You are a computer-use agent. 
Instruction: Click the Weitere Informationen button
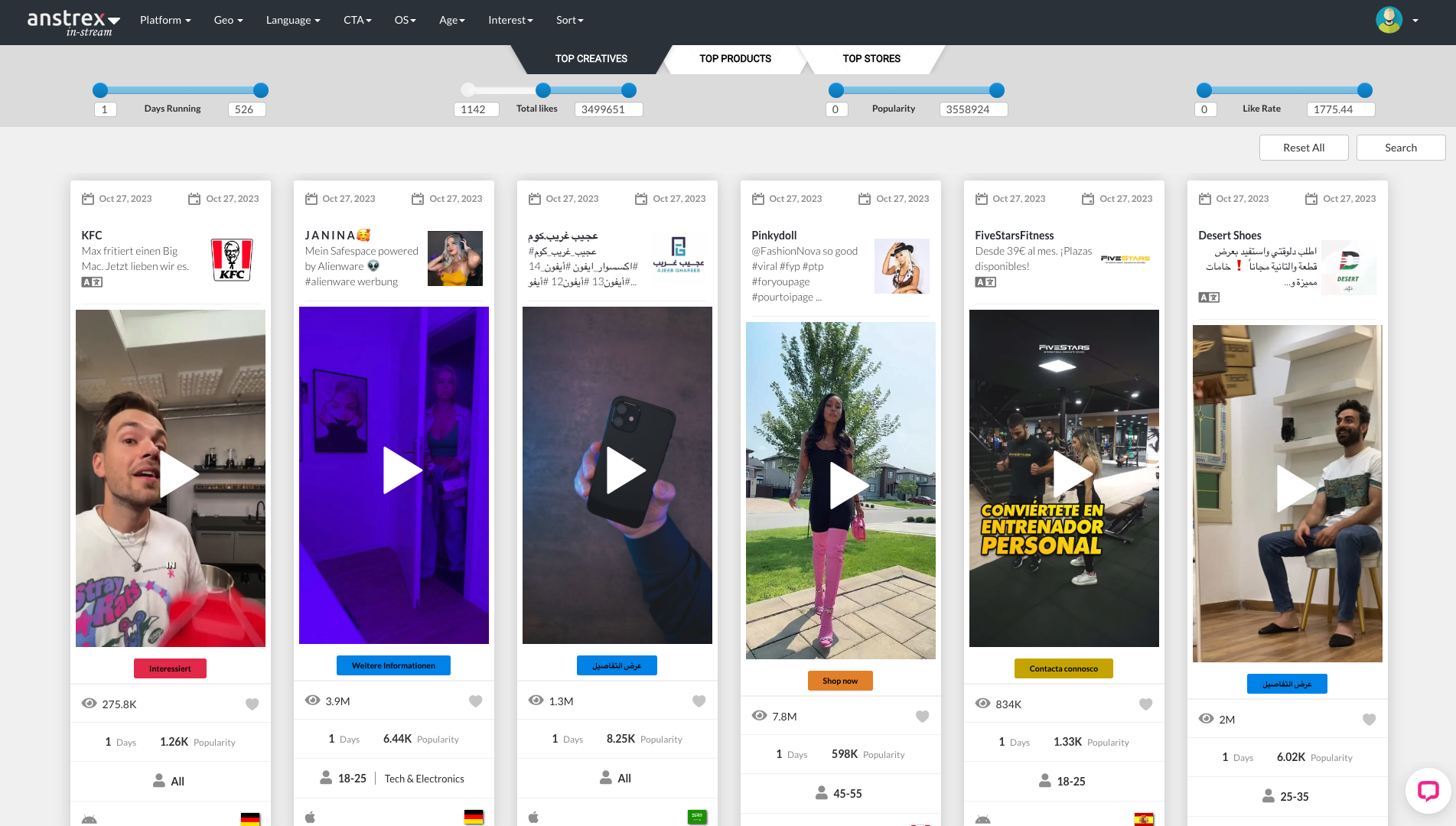393,665
